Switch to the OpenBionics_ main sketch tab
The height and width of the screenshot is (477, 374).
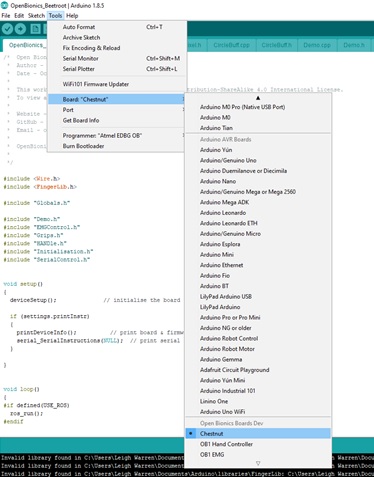[x=25, y=45]
